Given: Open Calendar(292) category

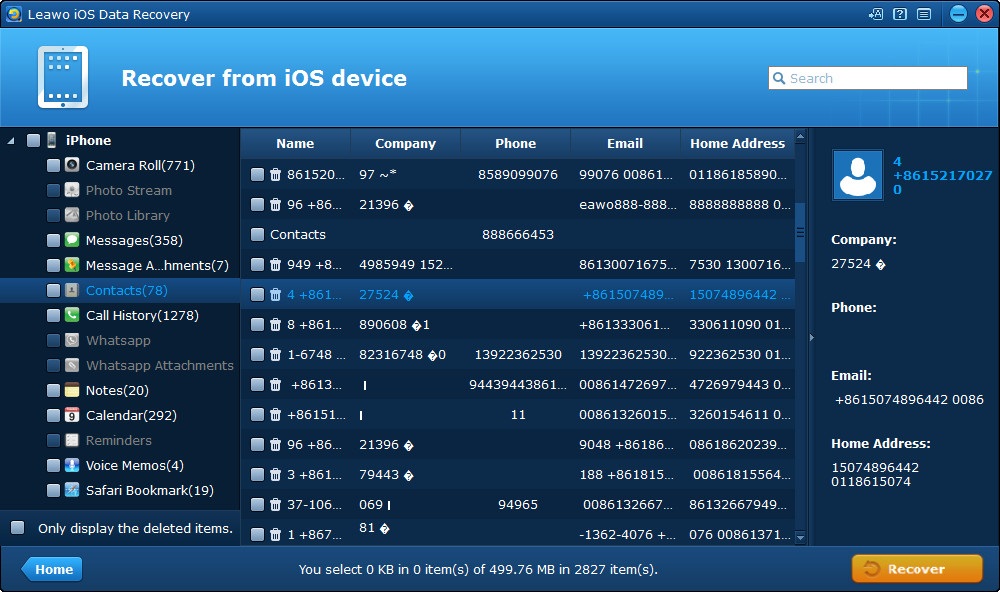Looking at the screenshot, I should tap(131, 415).
